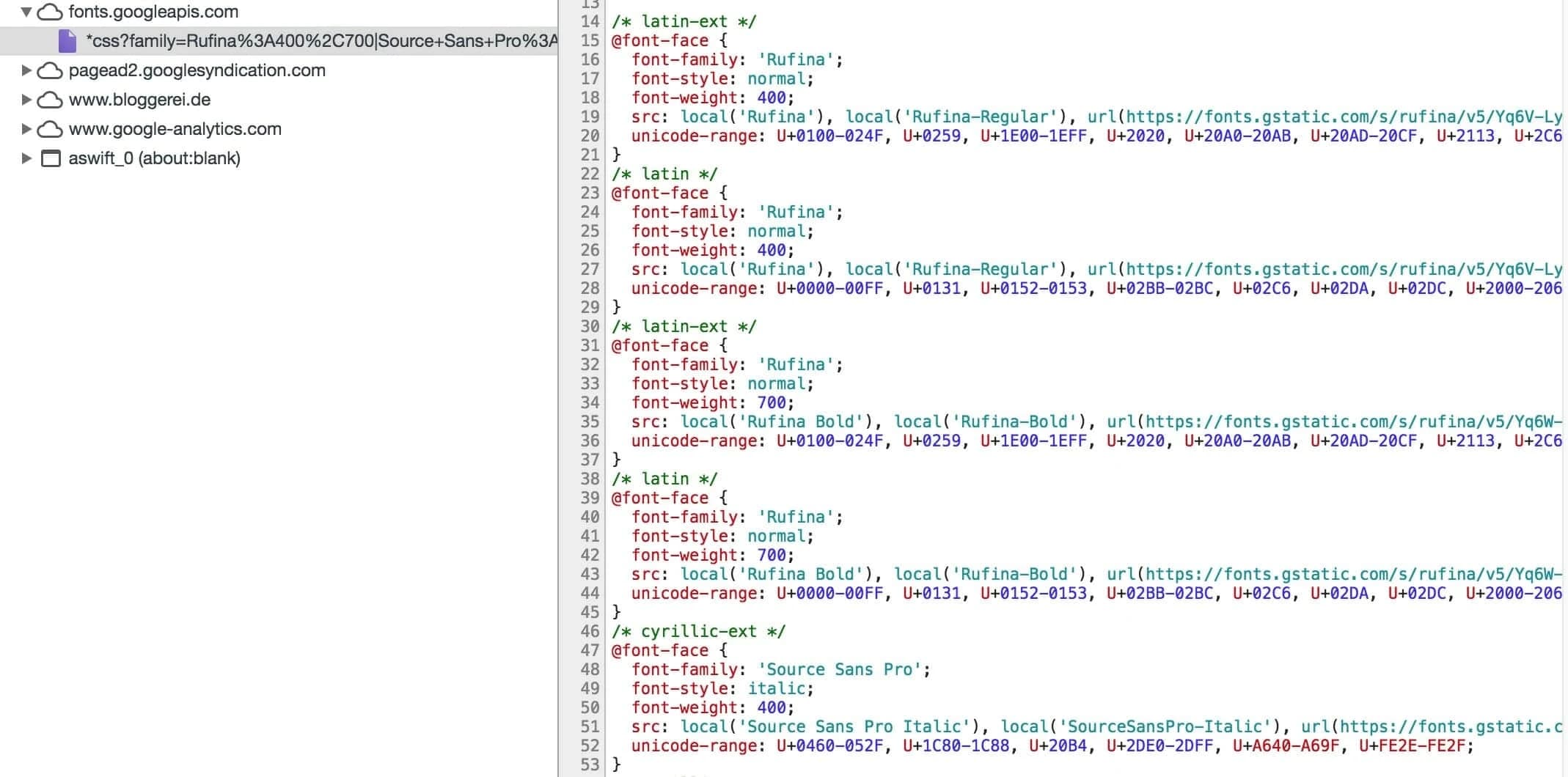Expand the www.google-analytics.com domain
Image resolution: width=1568 pixels, height=777 pixels.
point(26,129)
